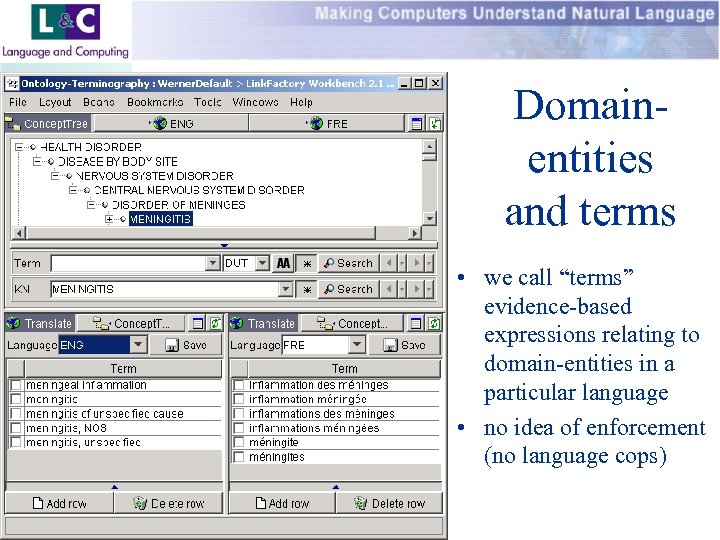Select the right Concept... tab
The image size is (720, 540).
tap(353, 323)
